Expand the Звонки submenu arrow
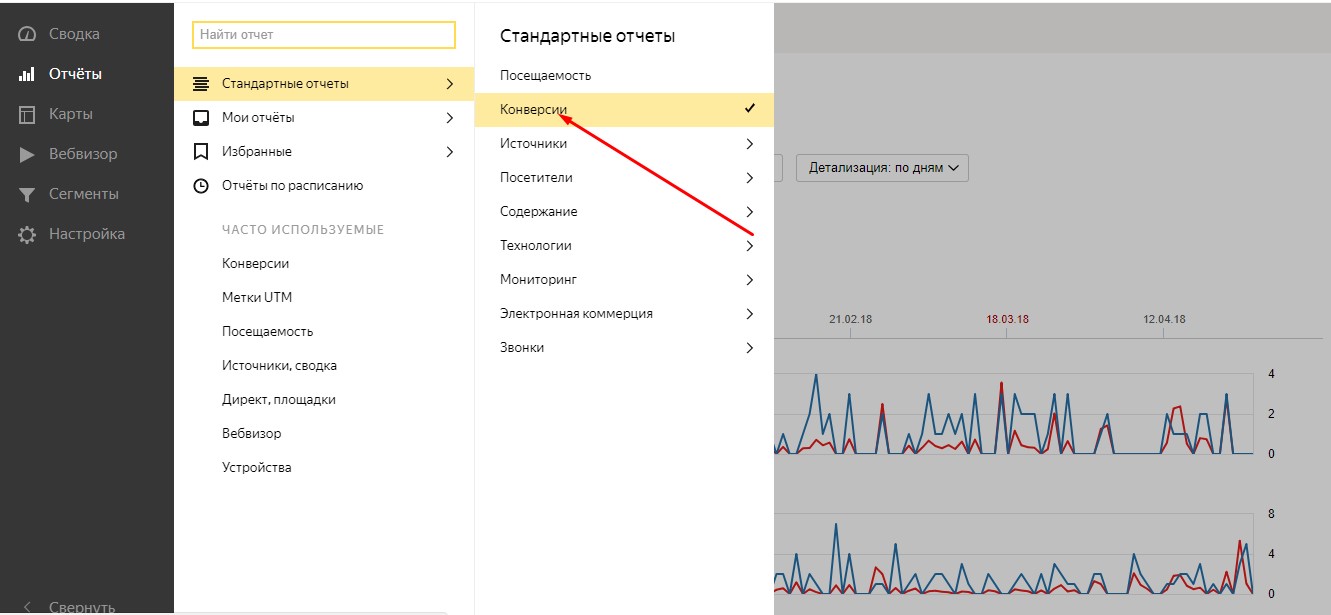The image size is (1331, 615). click(x=750, y=348)
